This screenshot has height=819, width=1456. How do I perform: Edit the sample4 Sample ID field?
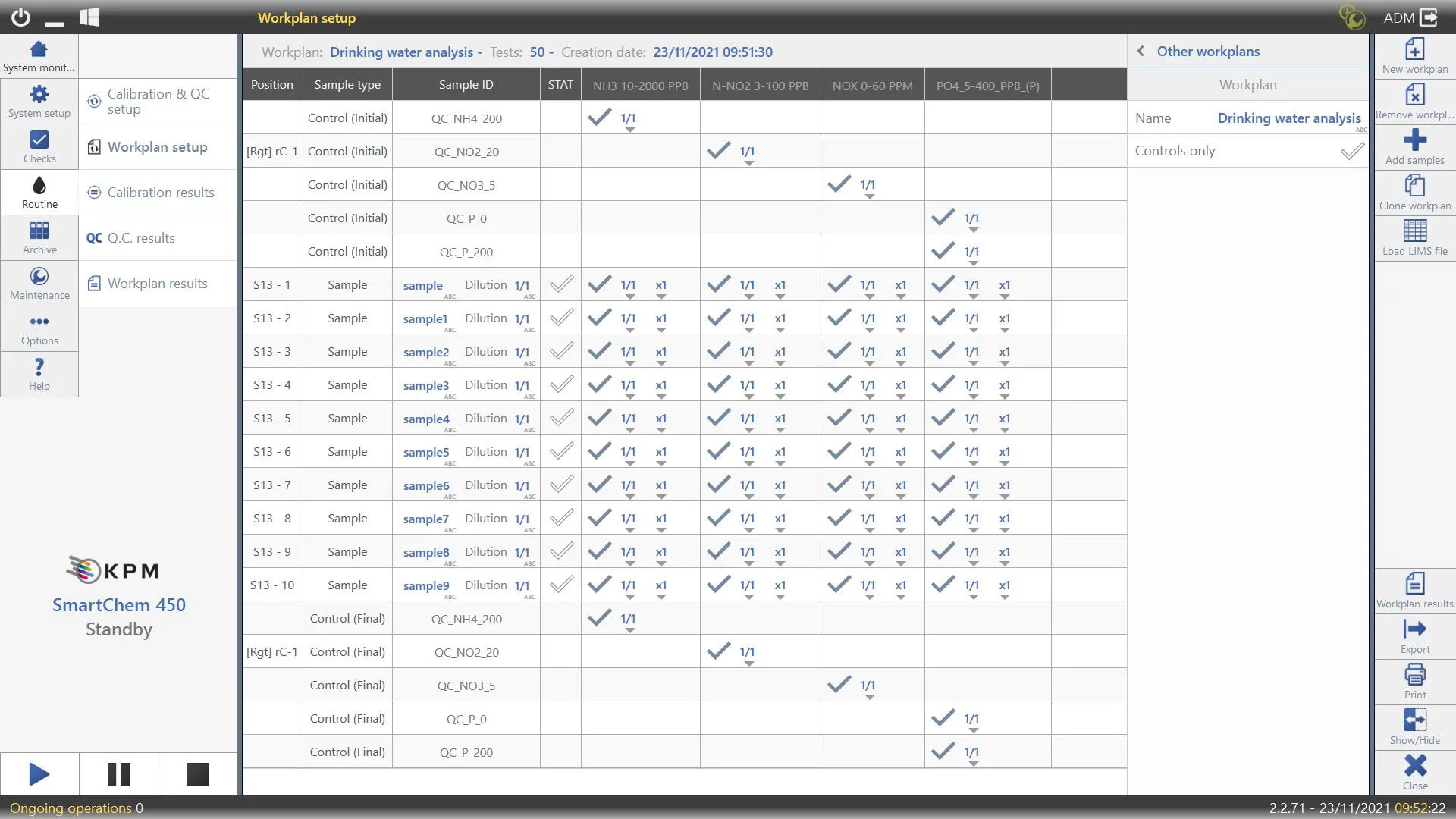point(426,419)
